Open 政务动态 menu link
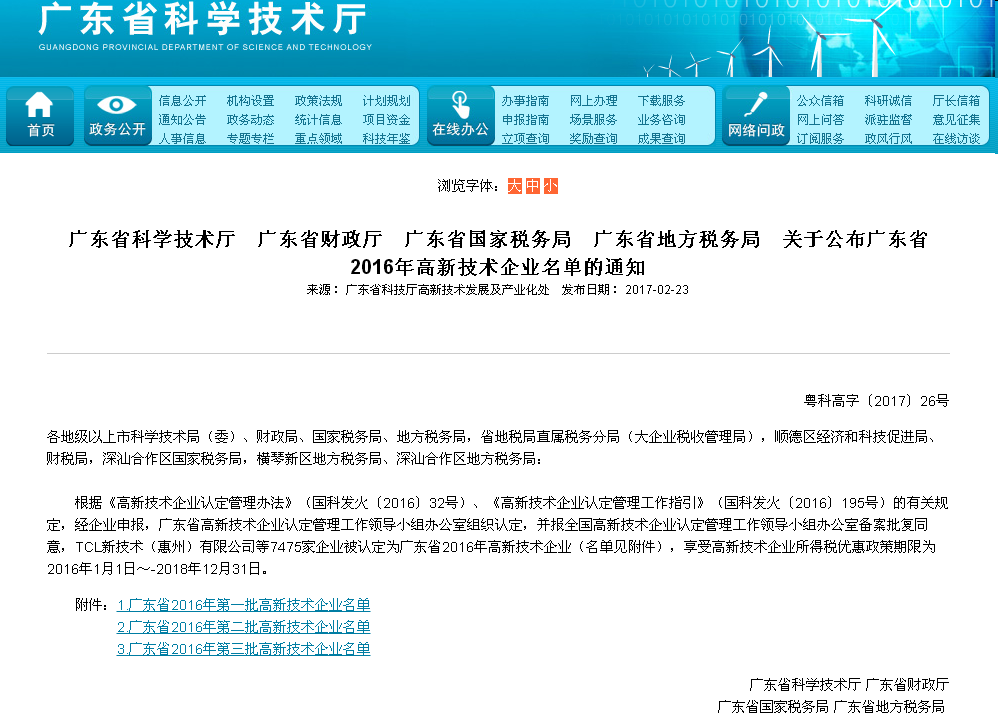The height and width of the screenshot is (715, 998). [x=250, y=120]
